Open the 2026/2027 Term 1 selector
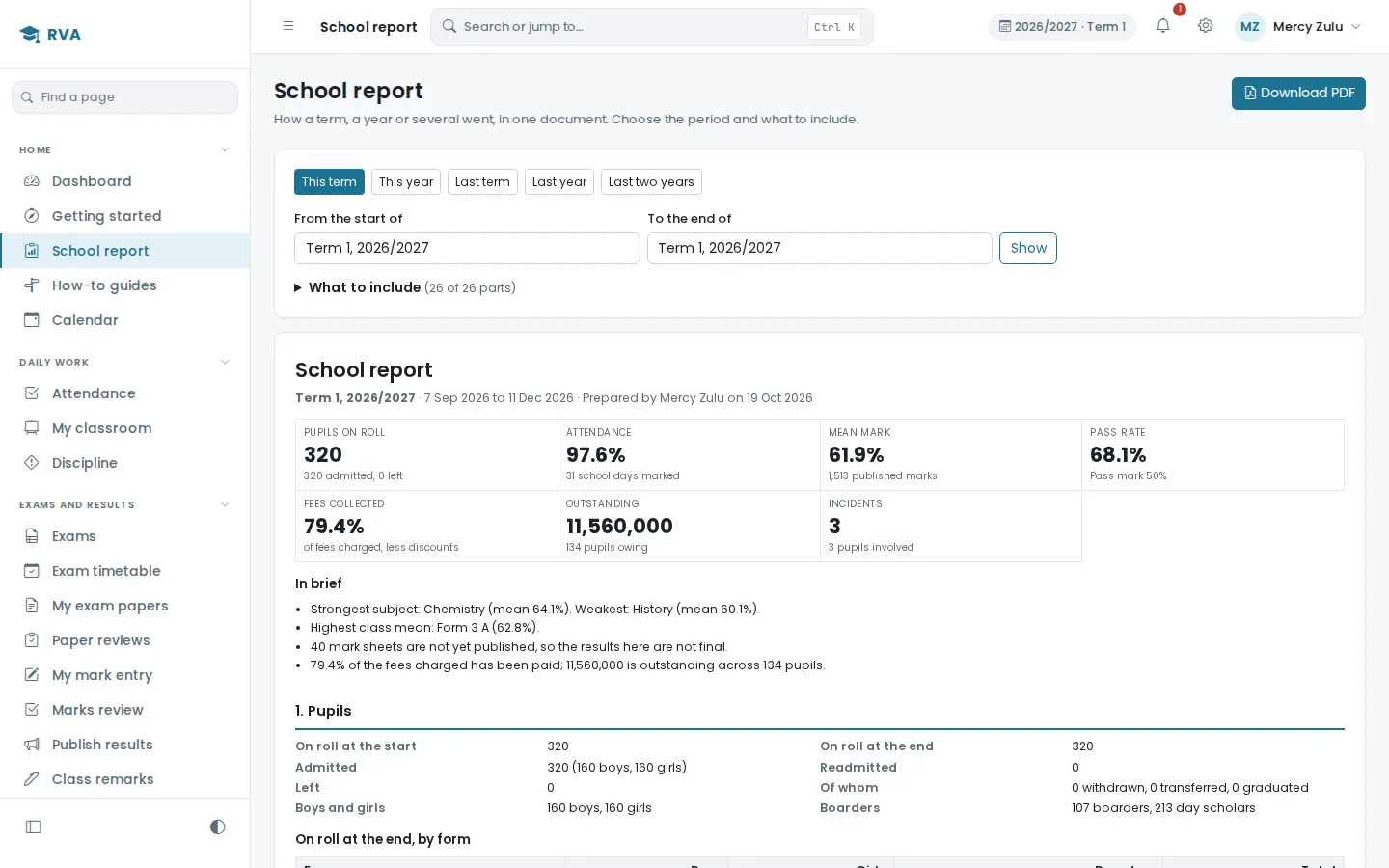This screenshot has width=1389, height=868. click(x=1062, y=27)
